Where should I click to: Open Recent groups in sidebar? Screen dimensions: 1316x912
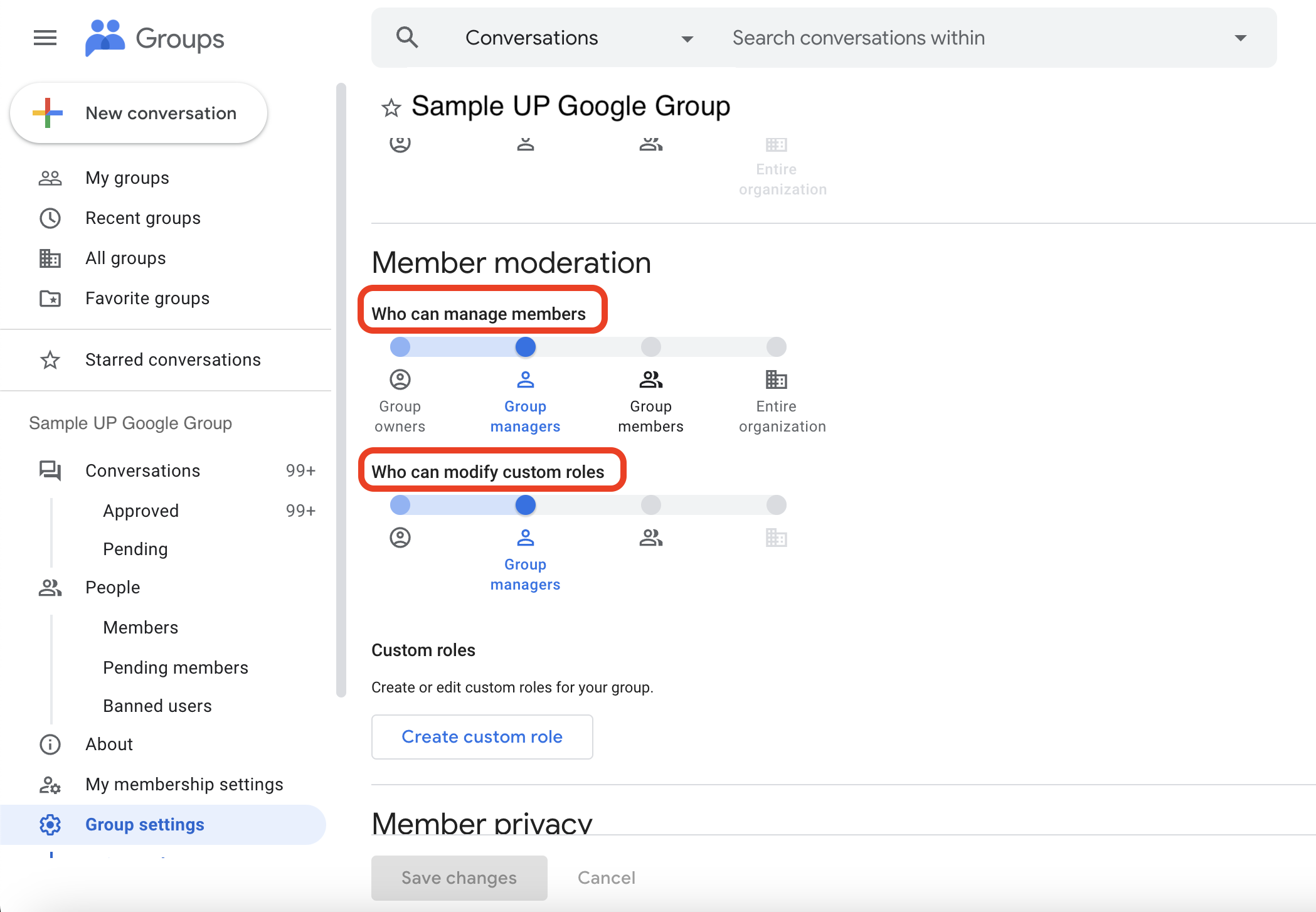tap(166, 218)
